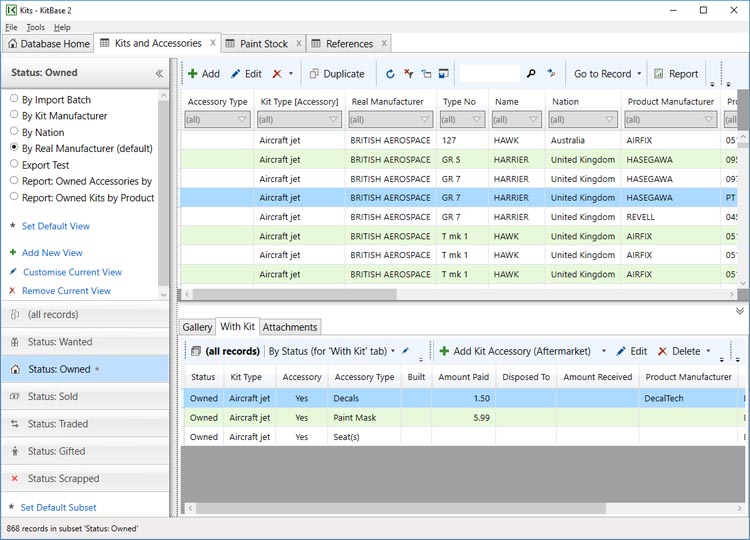Click the horizontal scrollbar under the kits grid
Viewport: 750px width, 540px height.
coord(459,294)
